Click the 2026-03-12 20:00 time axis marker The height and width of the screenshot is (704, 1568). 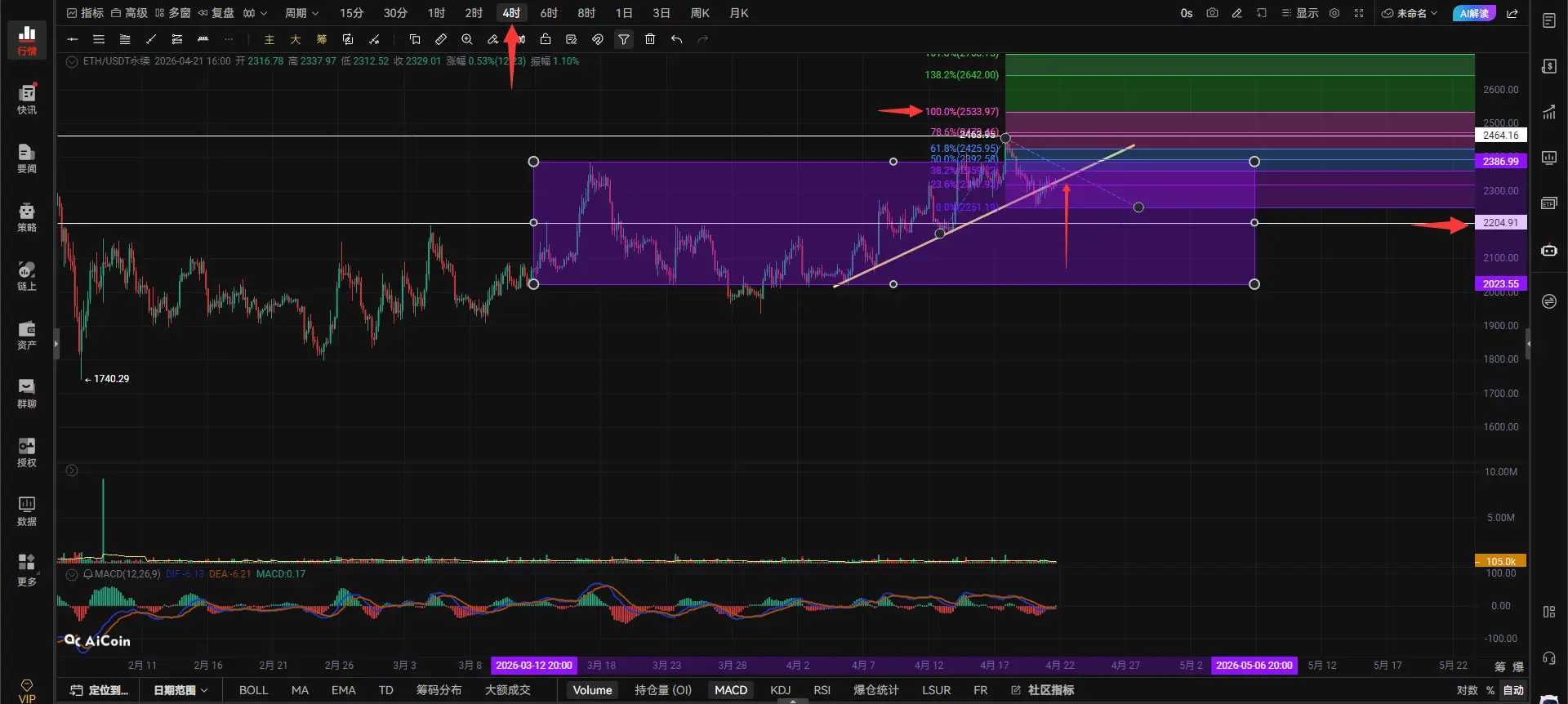[x=534, y=666]
